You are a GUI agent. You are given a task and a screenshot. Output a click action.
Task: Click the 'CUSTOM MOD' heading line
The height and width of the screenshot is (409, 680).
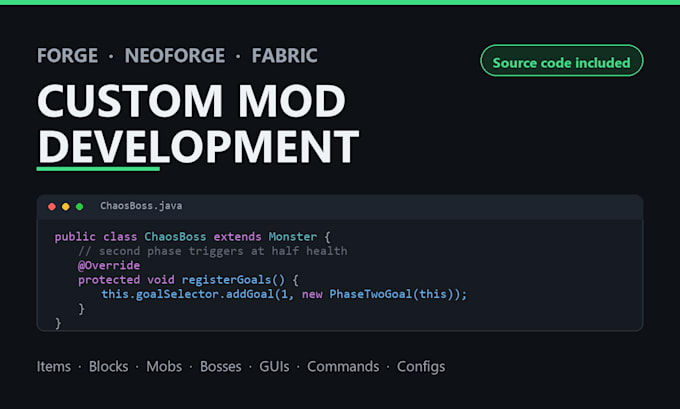(x=191, y=101)
